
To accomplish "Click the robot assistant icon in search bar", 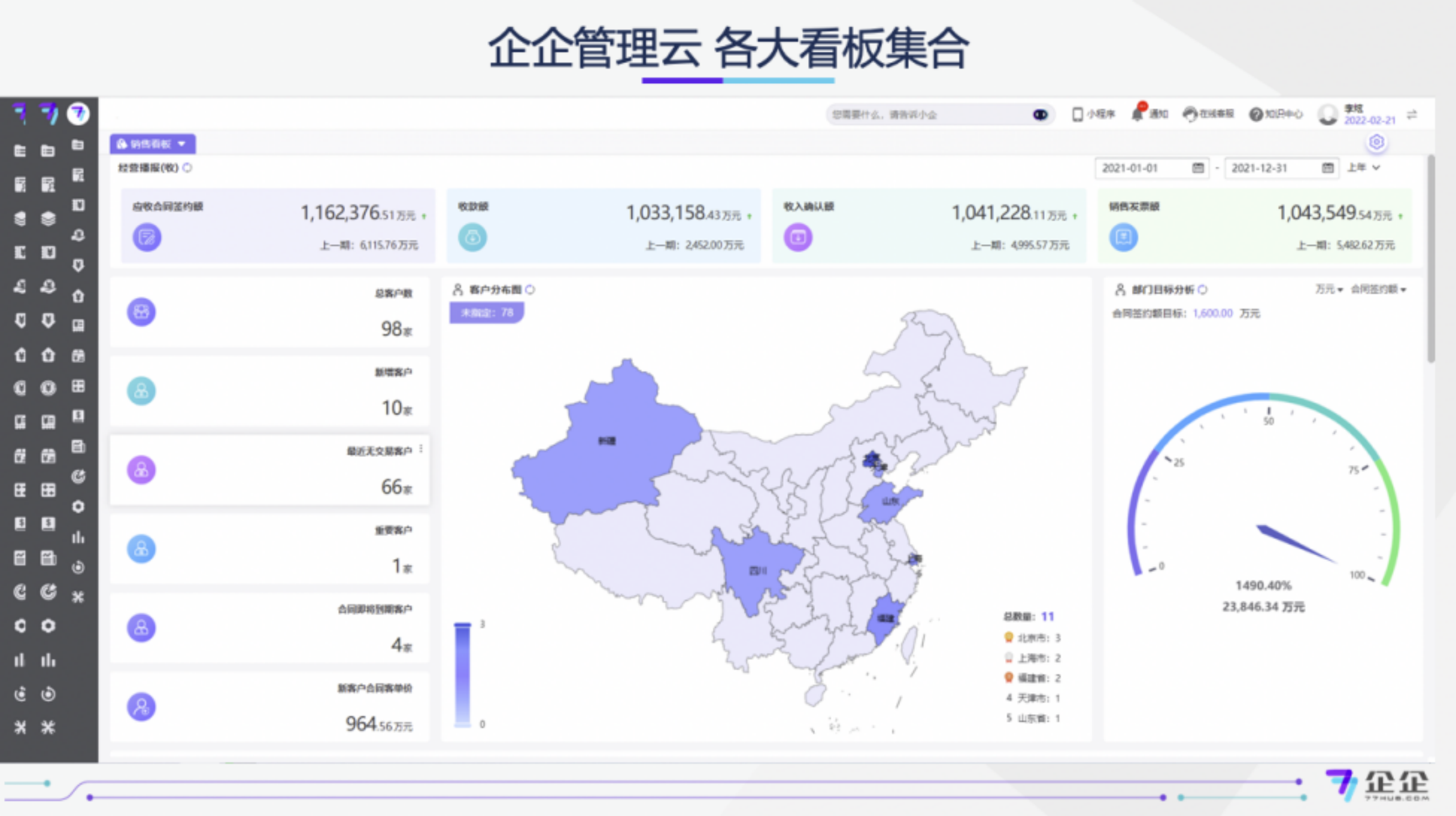I will (x=1040, y=114).
